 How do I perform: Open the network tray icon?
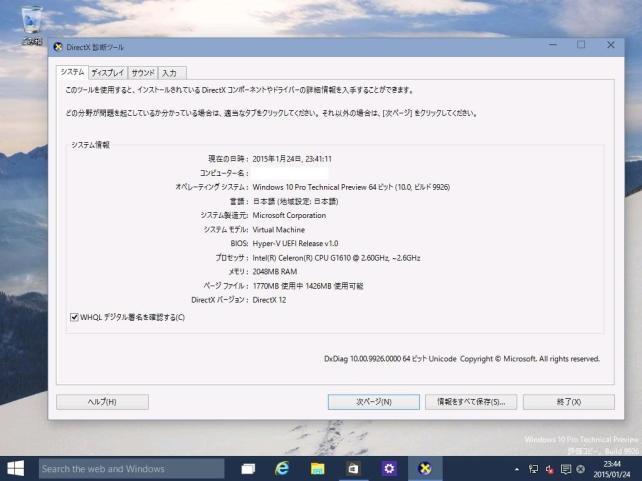533,469
